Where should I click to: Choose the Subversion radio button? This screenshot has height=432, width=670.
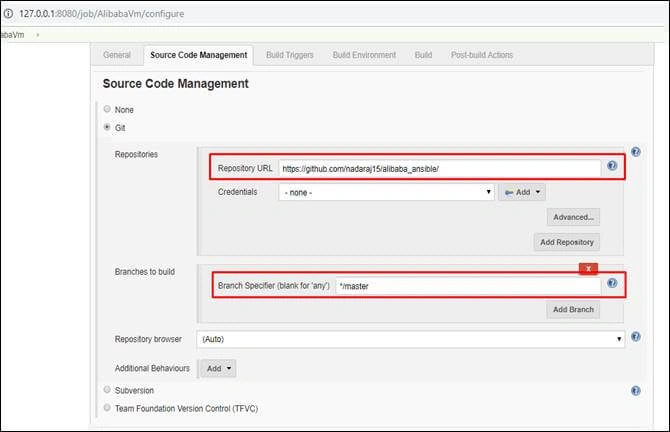coord(107,390)
